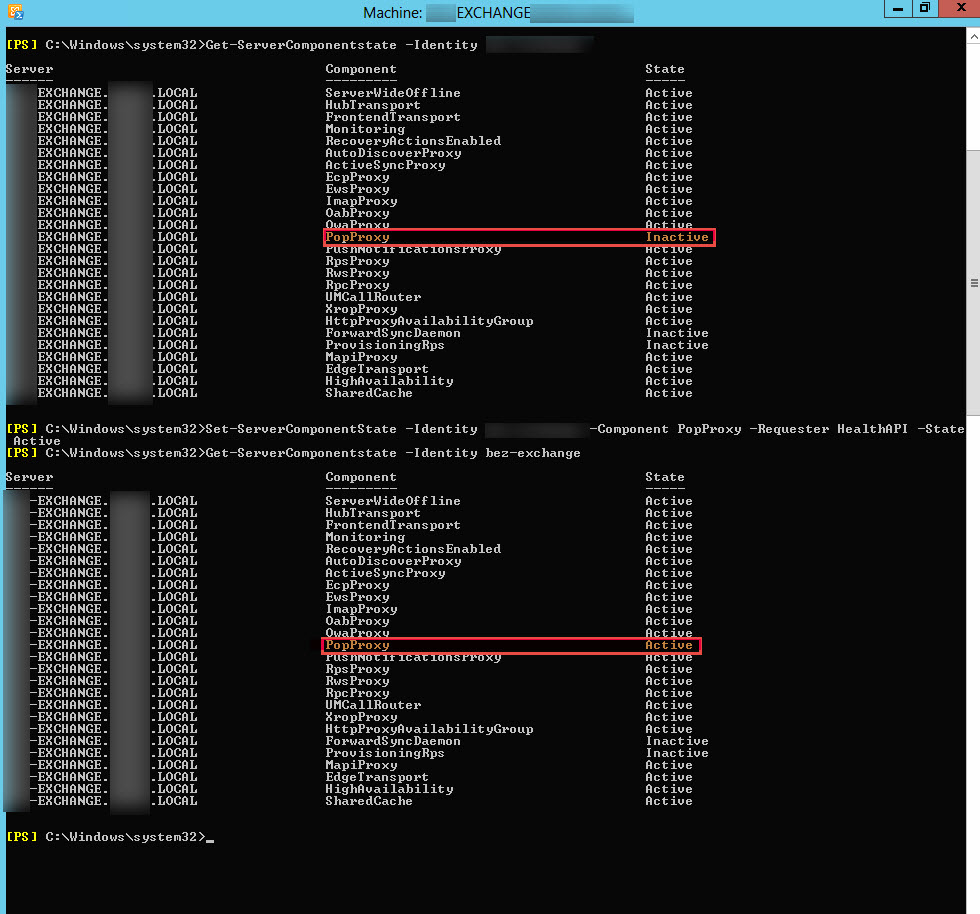Click 'ServerWideOffline' in the upper output table
The width and height of the screenshot is (980, 914).
click(x=392, y=93)
